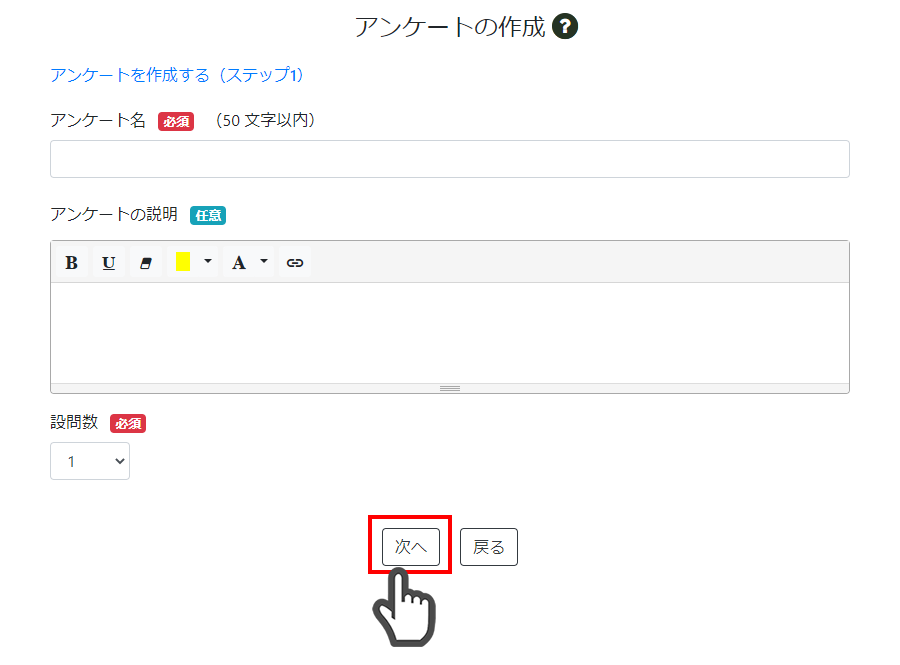This screenshot has width=900, height=665.
Task: Apply the yellow highlight color swatch
Action: pos(183,262)
